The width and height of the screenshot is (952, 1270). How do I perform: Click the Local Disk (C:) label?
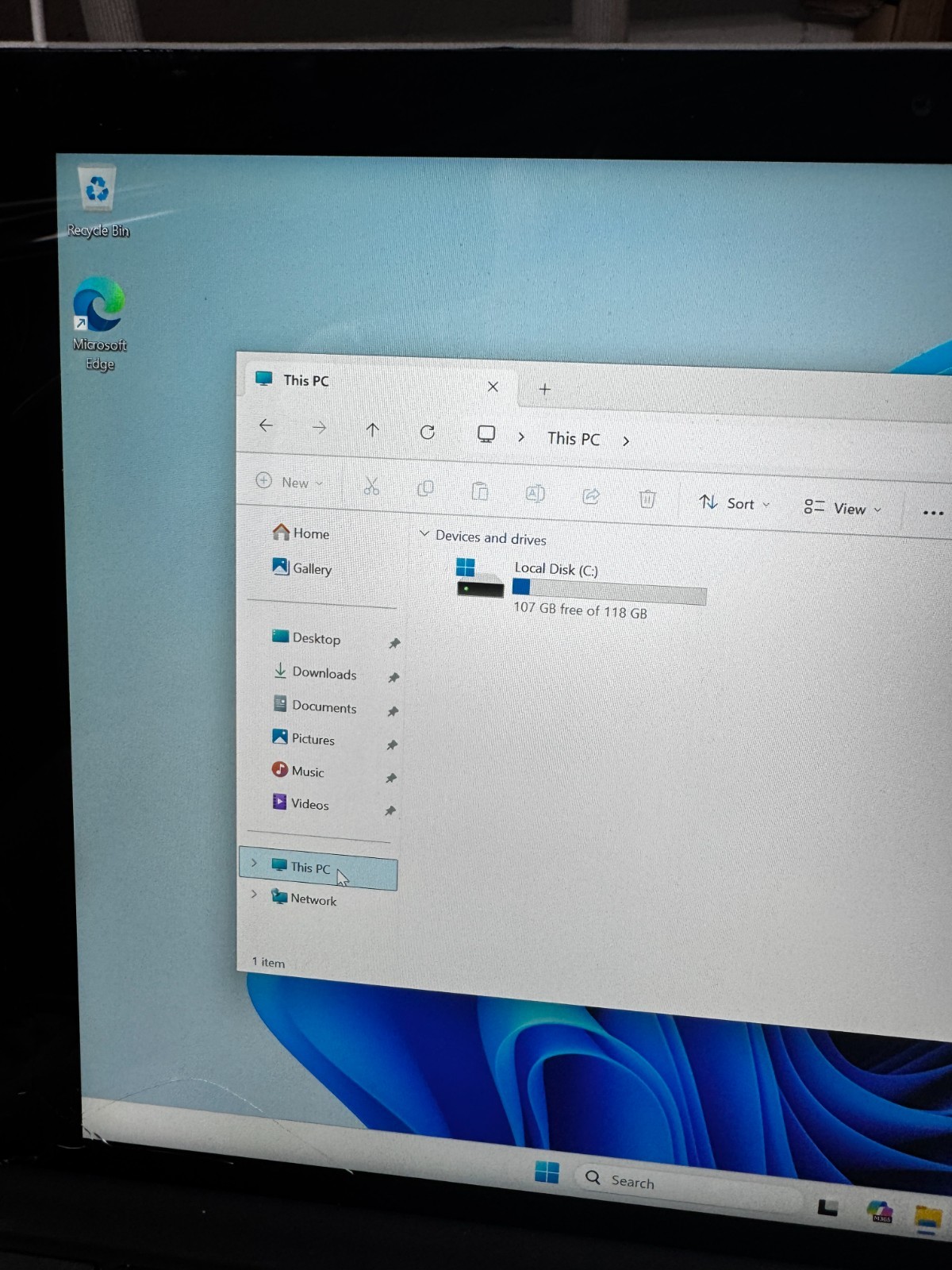tap(556, 569)
